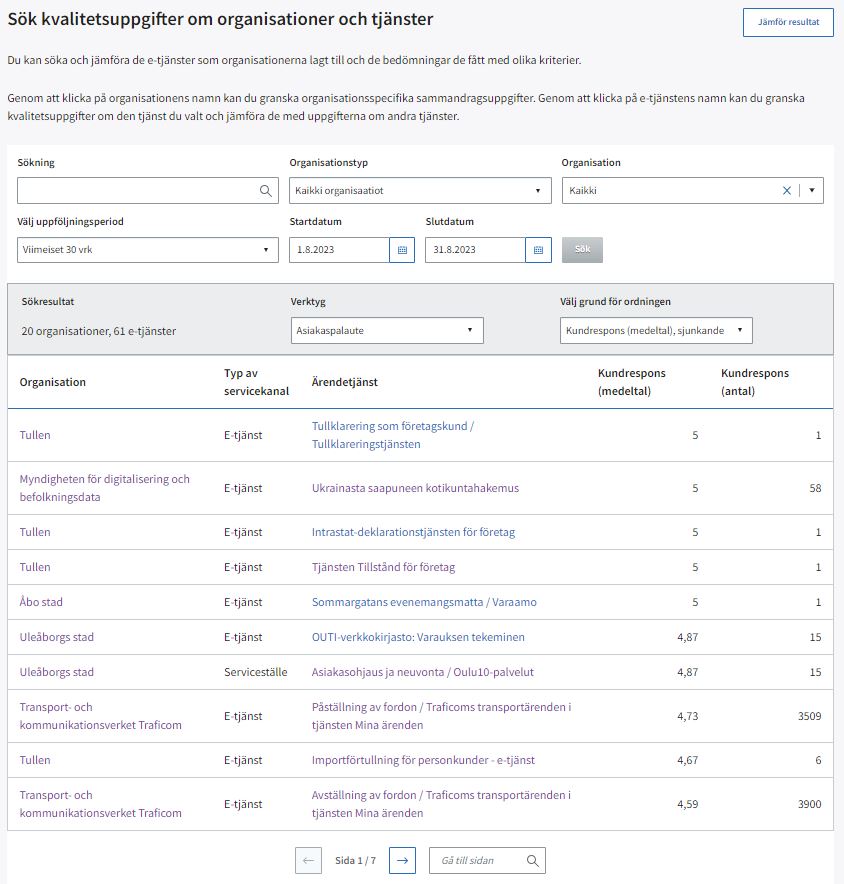Expand the Organisation combo box arrow
This screenshot has height=884, width=844.
(811, 191)
